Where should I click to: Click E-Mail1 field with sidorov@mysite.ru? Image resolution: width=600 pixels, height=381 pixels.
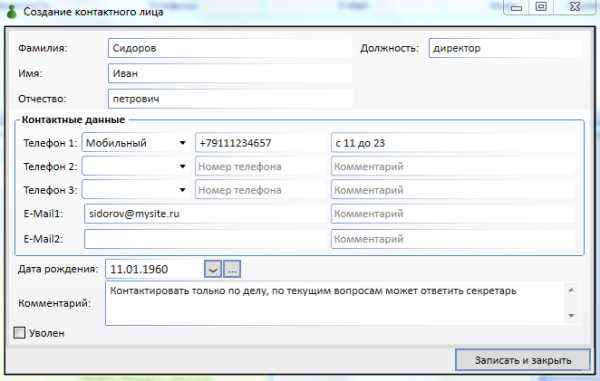click(x=206, y=213)
